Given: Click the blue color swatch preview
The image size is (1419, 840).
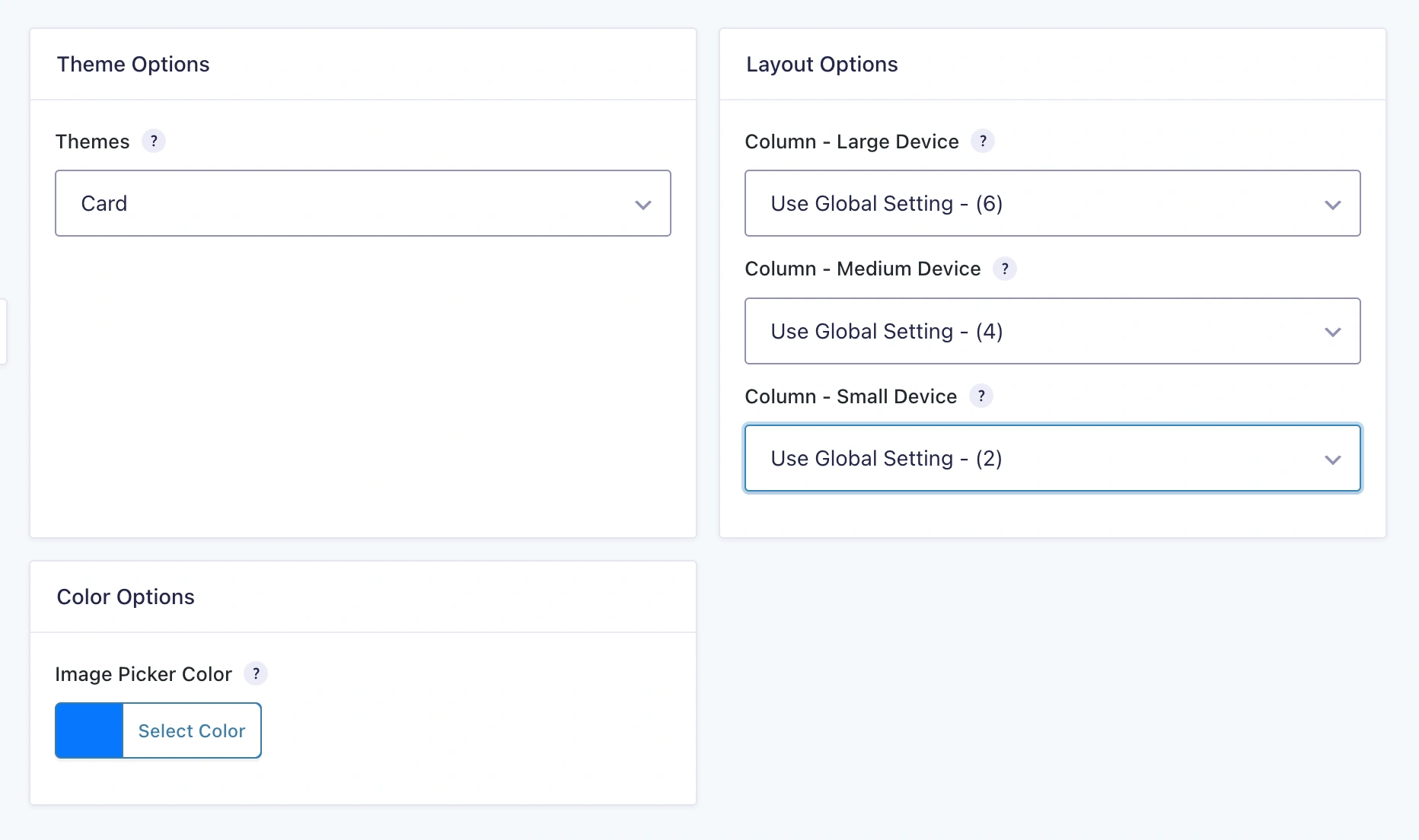Looking at the screenshot, I should pos(89,730).
